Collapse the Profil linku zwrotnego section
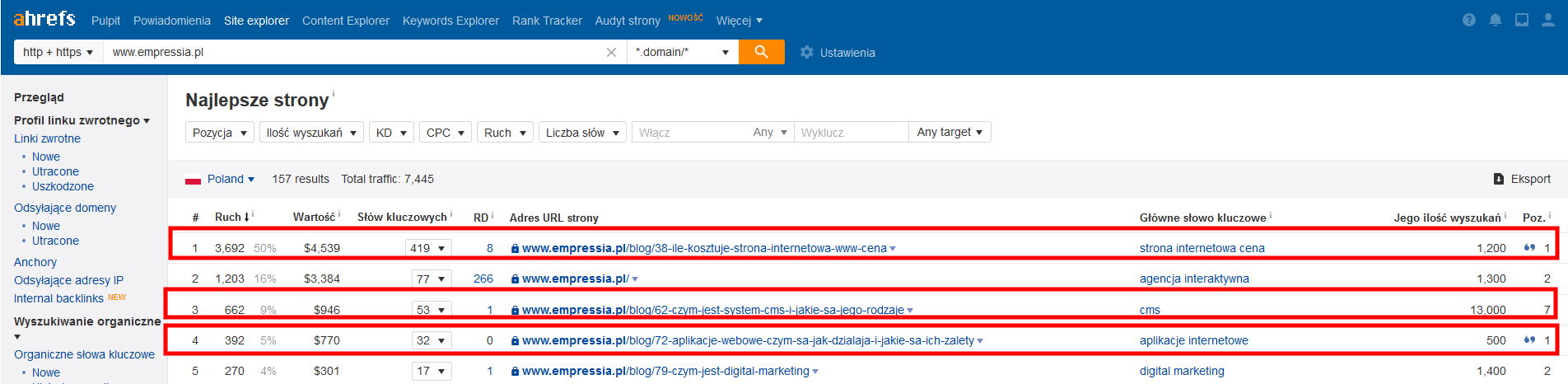This screenshot has height=384, width=1568. (x=82, y=120)
